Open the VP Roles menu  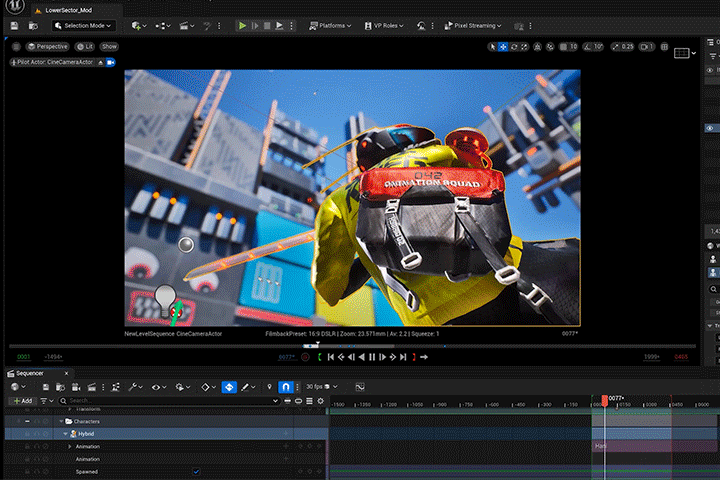click(x=384, y=26)
